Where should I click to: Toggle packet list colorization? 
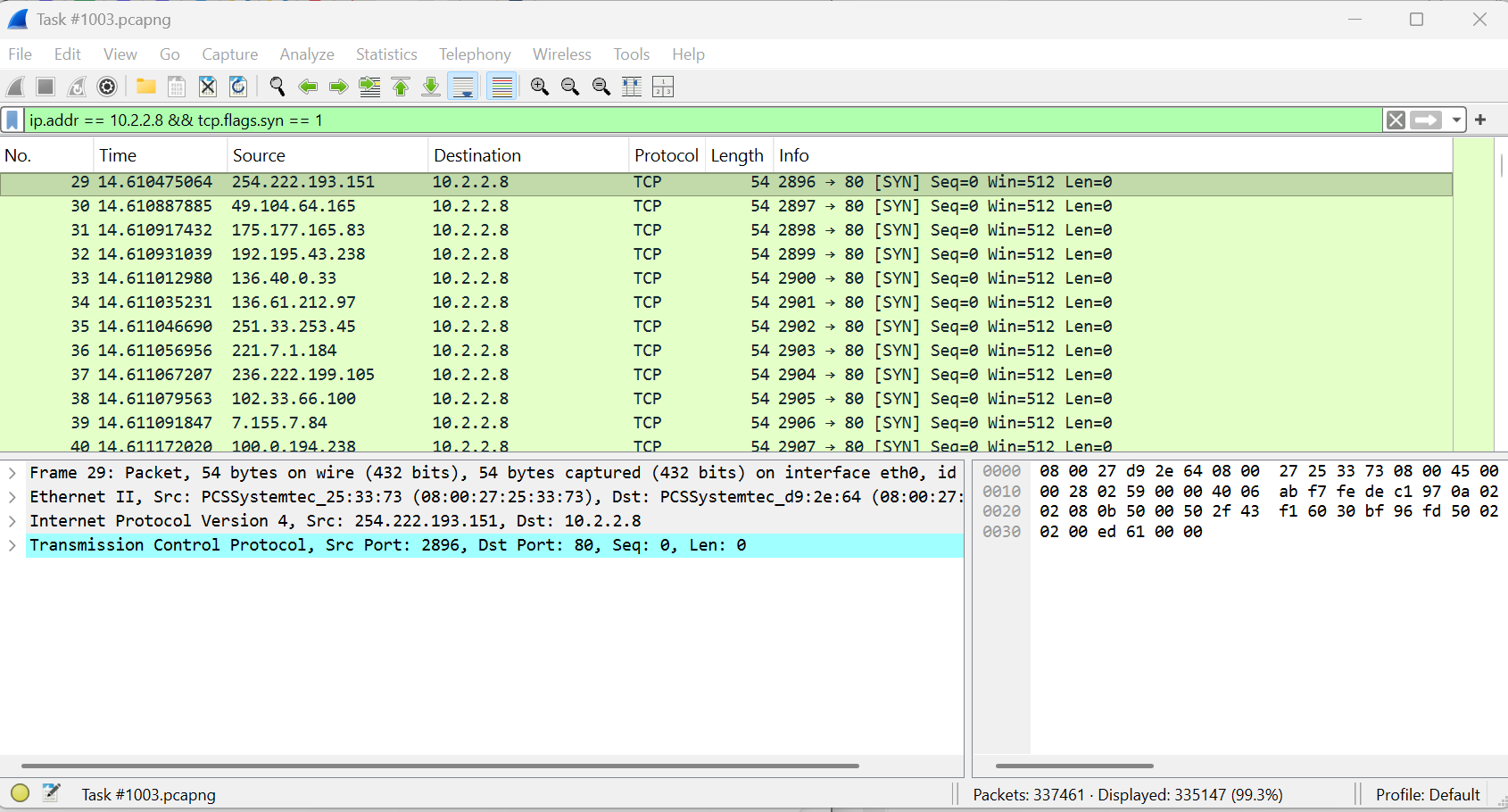pos(501,87)
